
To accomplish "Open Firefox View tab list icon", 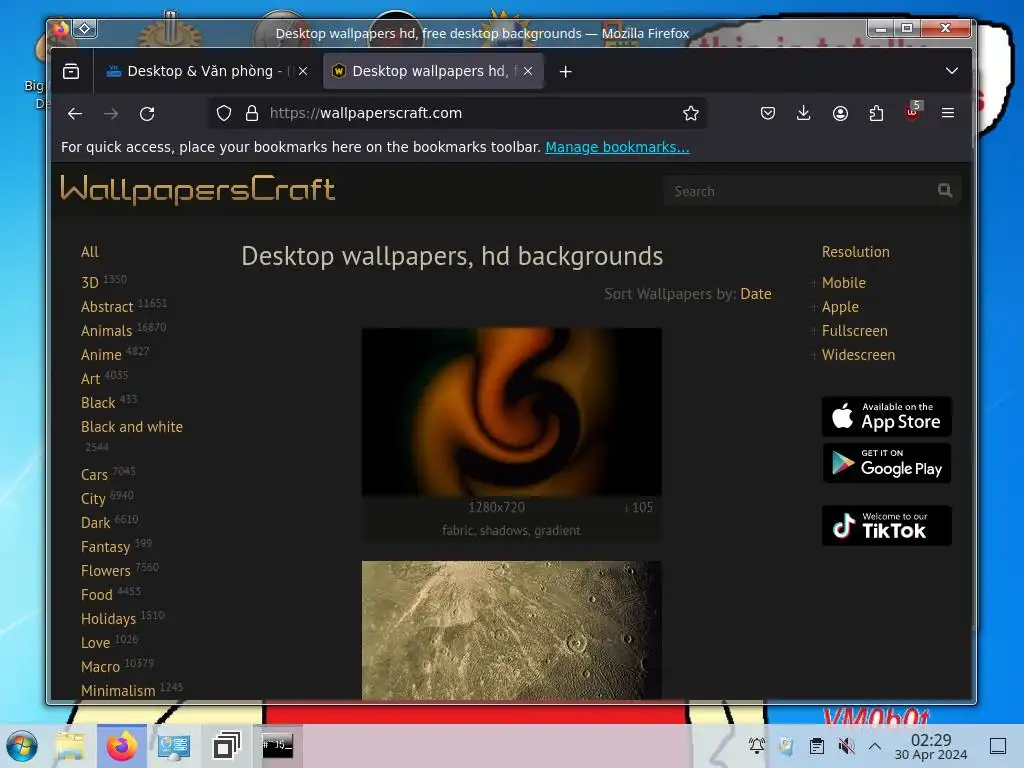I will point(71,71).
